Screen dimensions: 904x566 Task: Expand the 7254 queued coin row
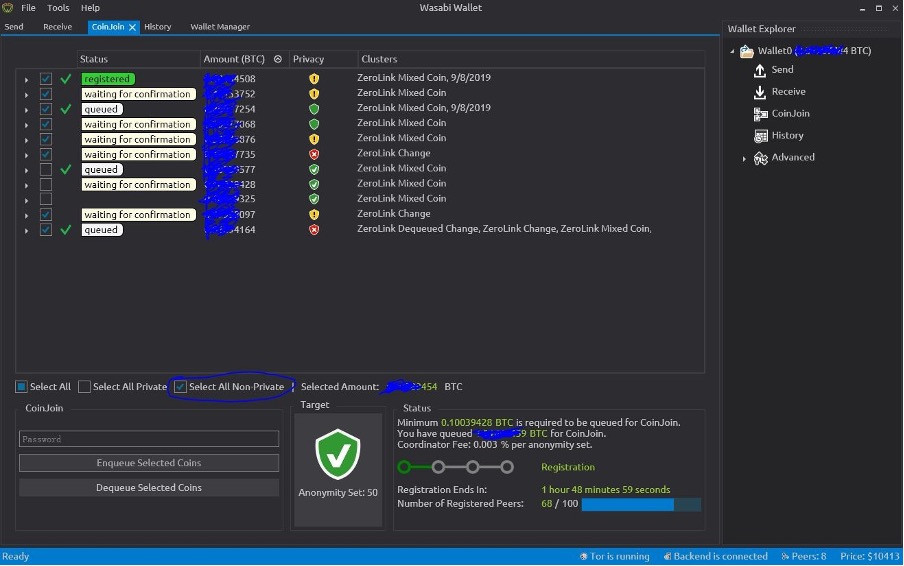tap(26, 110)
